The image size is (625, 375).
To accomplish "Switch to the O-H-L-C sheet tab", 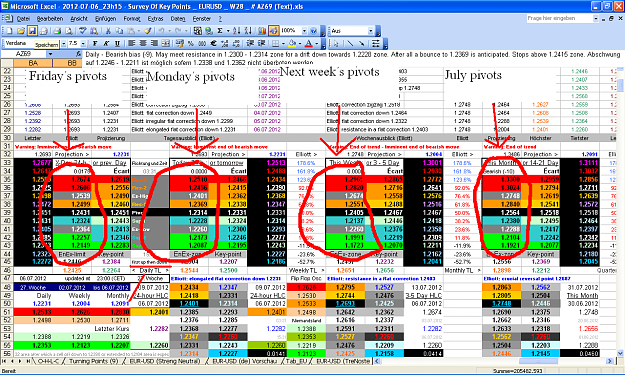I will (x=48, y=361).
